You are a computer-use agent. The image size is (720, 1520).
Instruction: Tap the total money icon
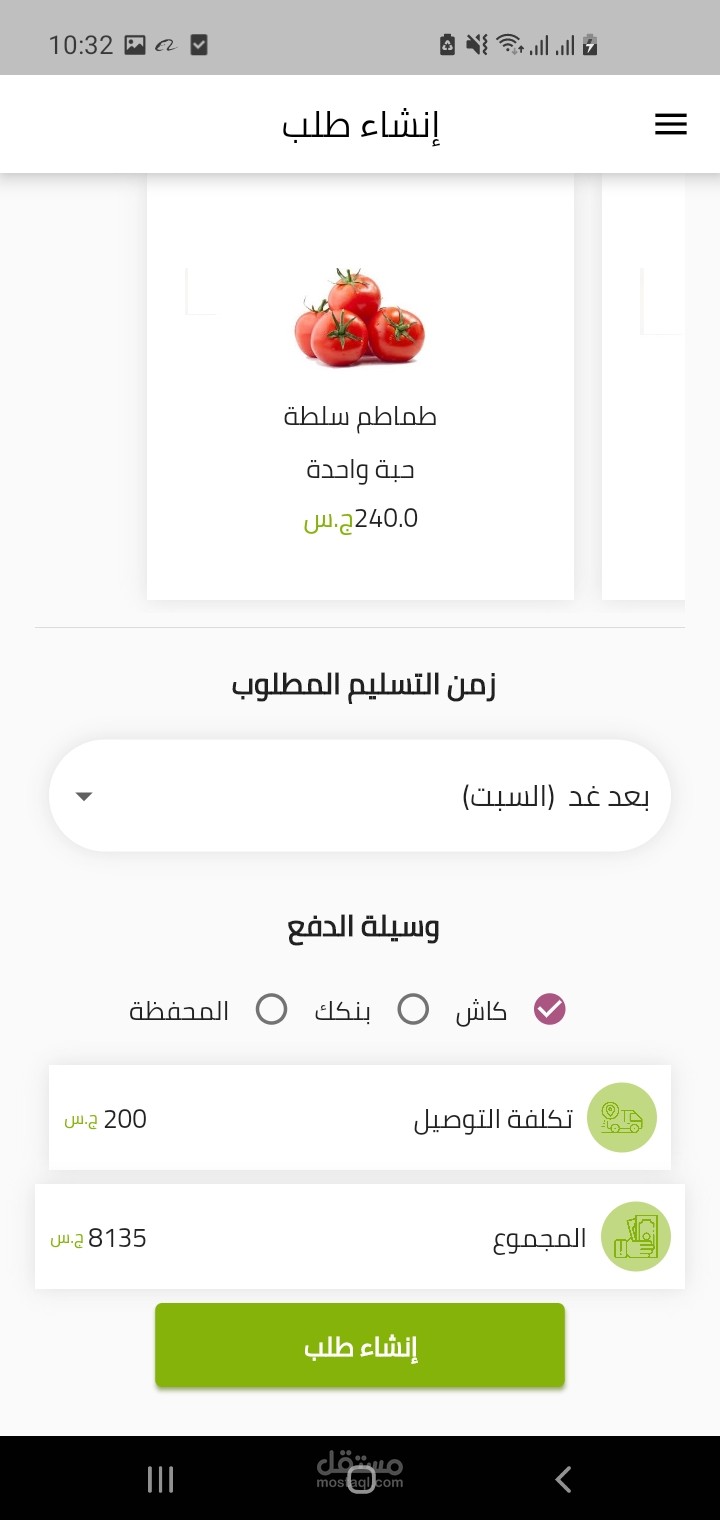point(636,1237)
